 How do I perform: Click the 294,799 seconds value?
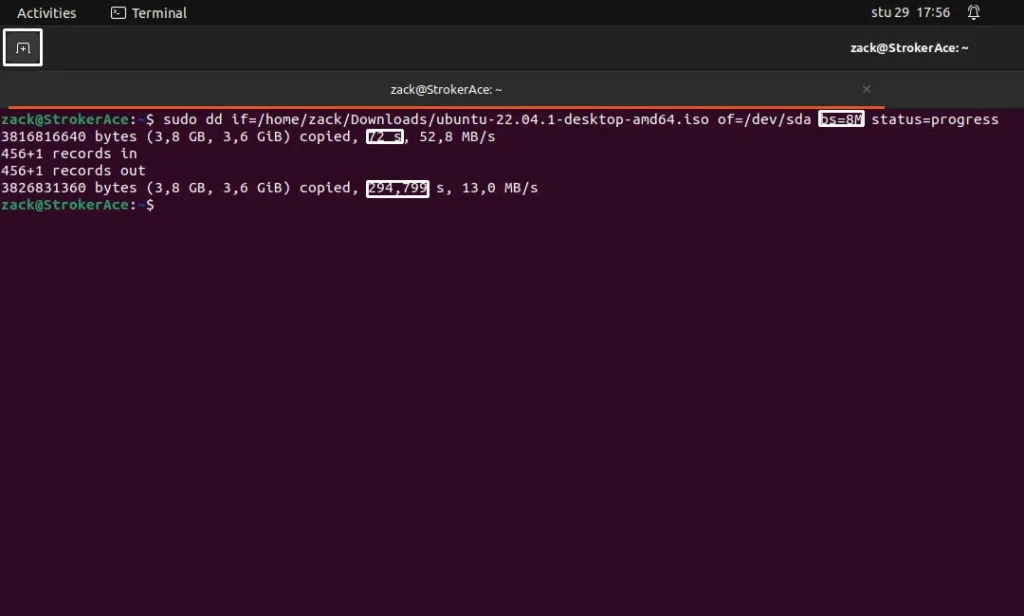point(397,188)
